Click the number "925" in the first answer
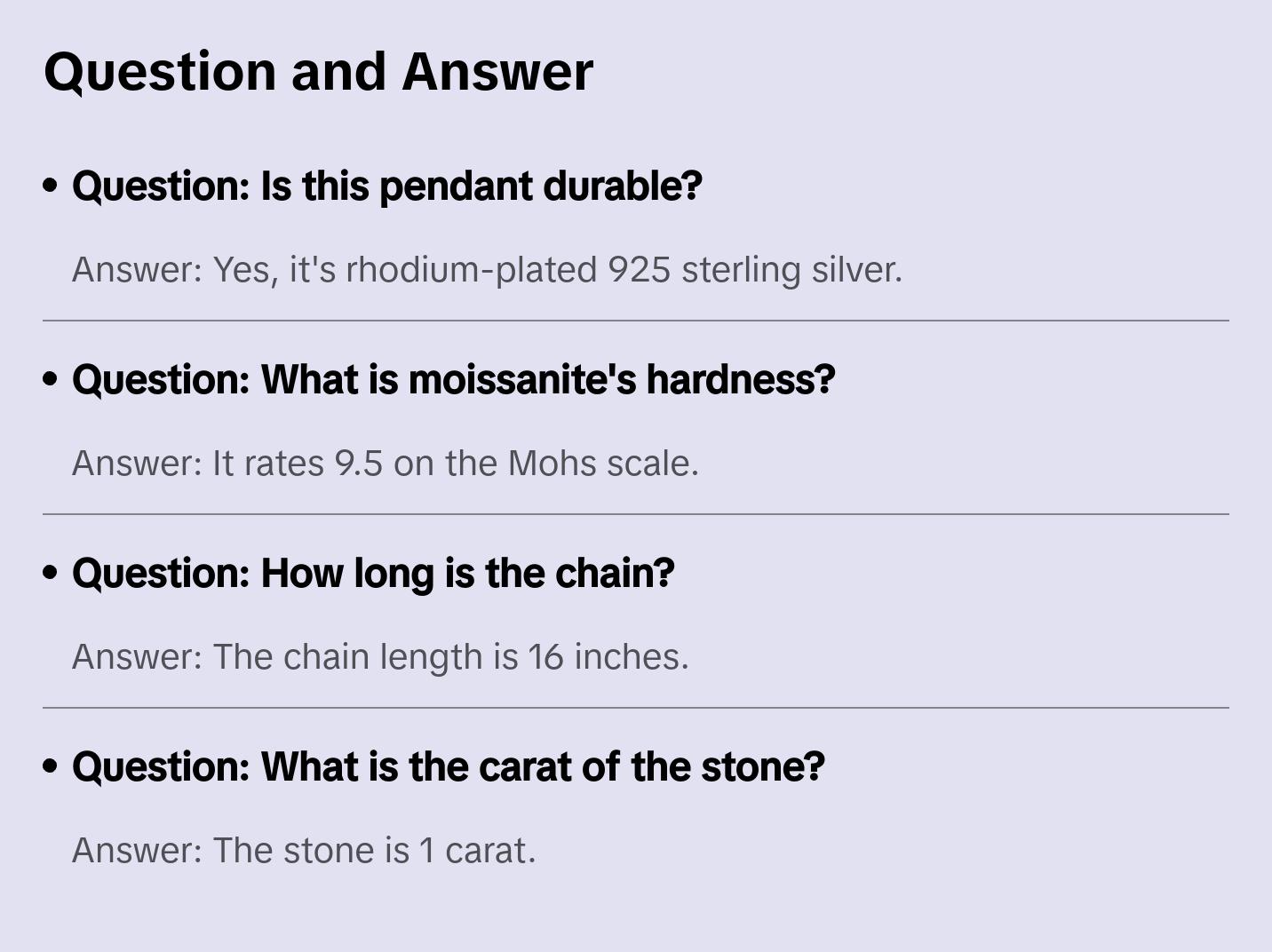1272x952 pixels. coord(640,269)
